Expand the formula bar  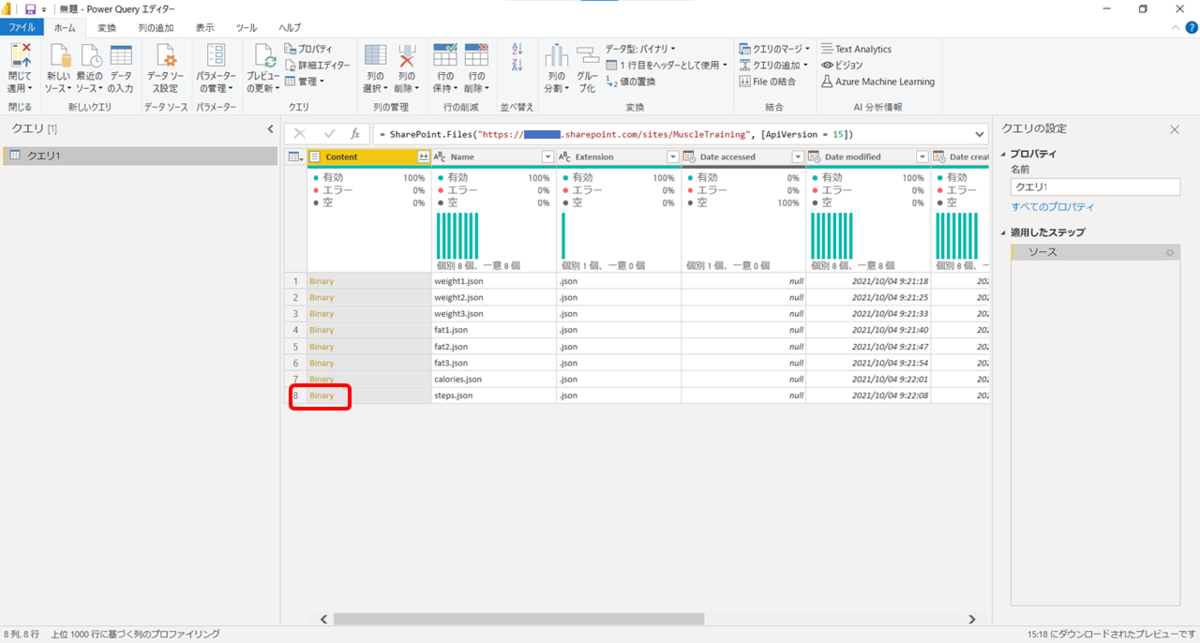click(979, 134)
